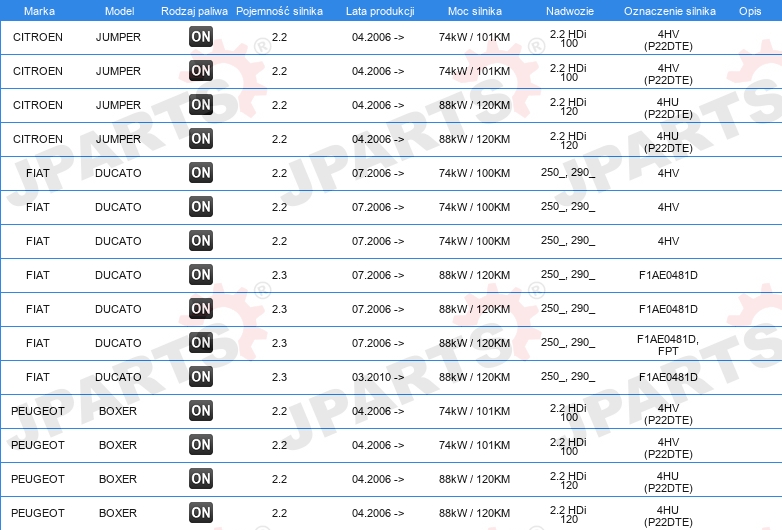Select the Marka column header
Image resolution: width=782 pixels, height=530 pixels.
[39, 11]
